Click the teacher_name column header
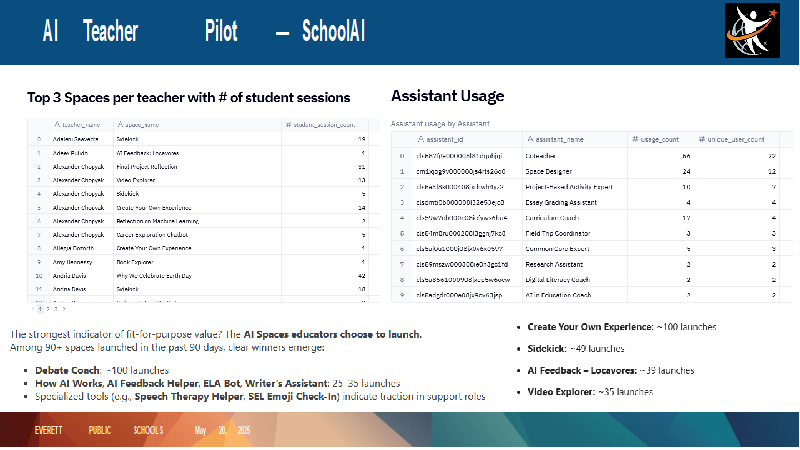Image resolution: width=800 pixels, height=450 pixels. coord(78,124)
